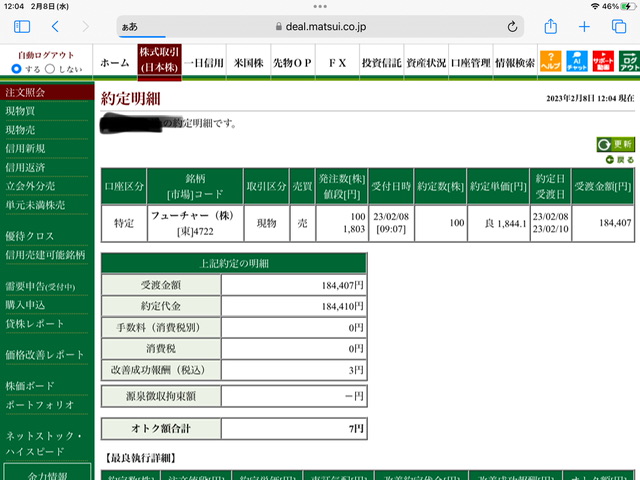The height and width of the screenshot is (480, 640).
Task: Go back with the browser back arrow
Action: click(x=56, y=27)
